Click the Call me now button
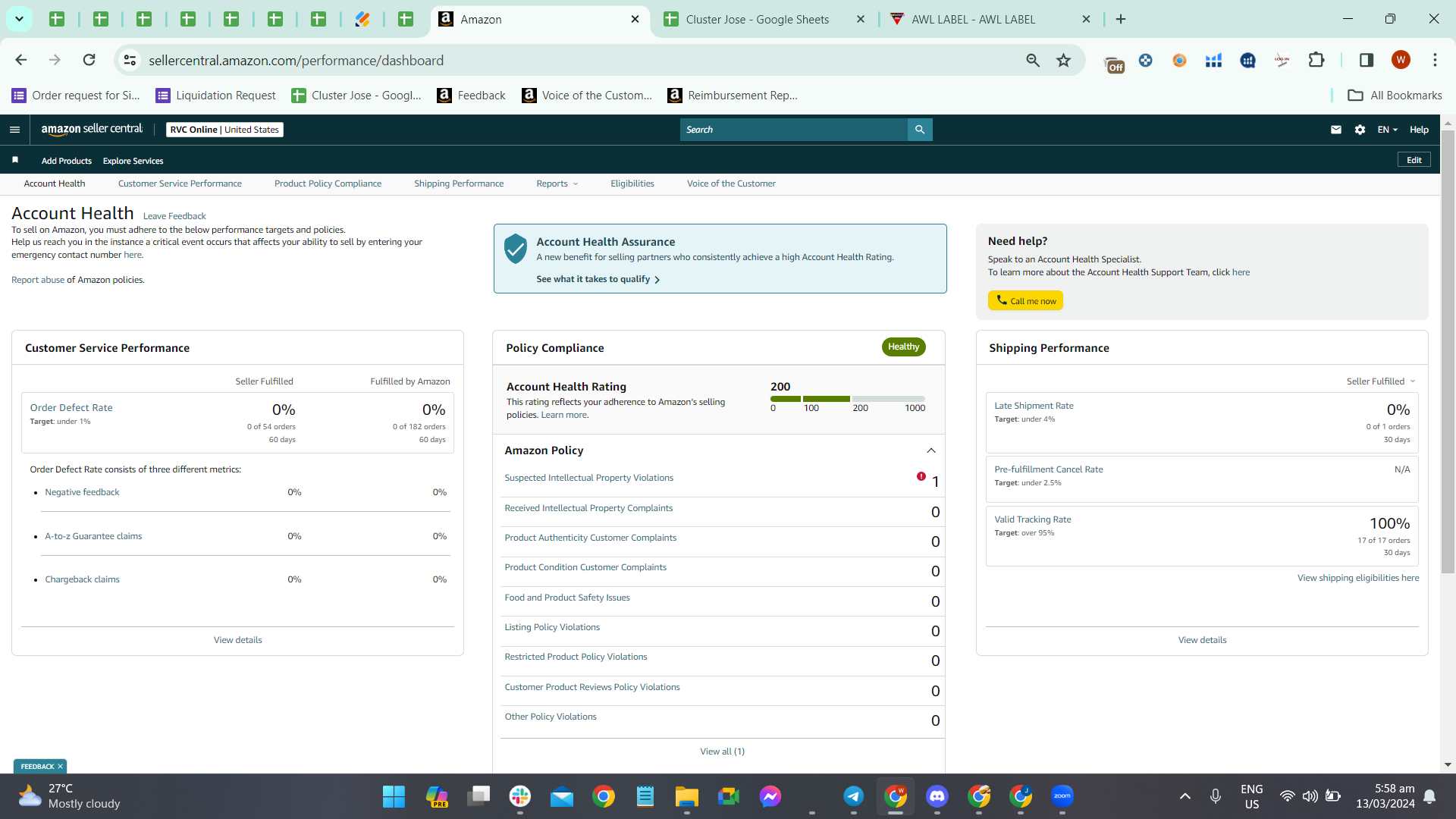 click(1025, 301)
